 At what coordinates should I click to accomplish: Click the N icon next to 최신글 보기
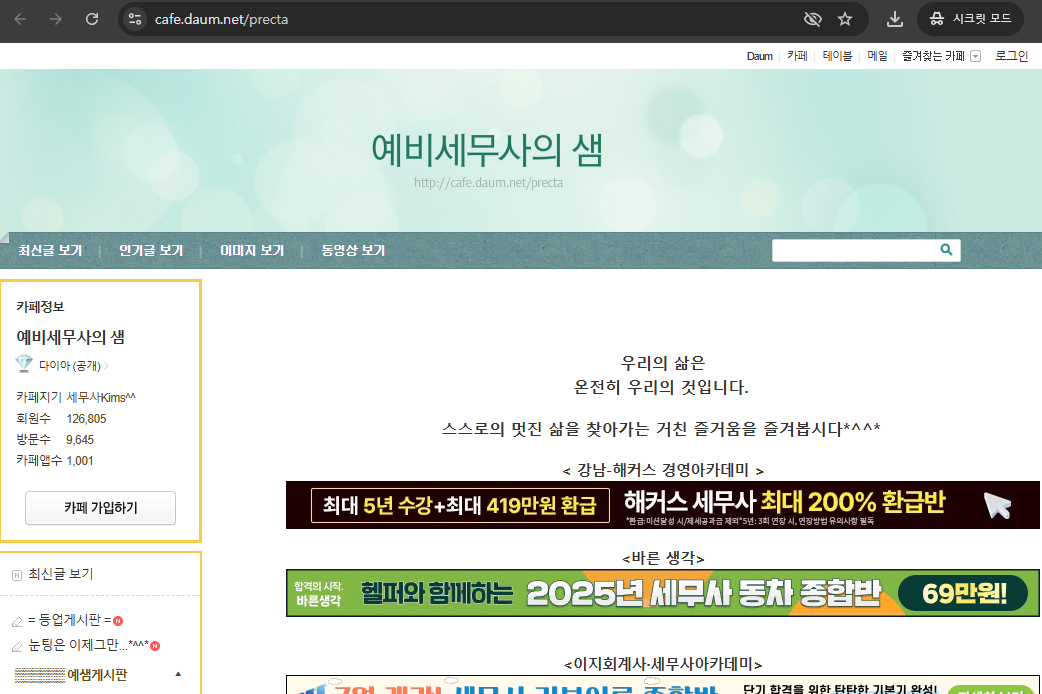pos(16,574)
